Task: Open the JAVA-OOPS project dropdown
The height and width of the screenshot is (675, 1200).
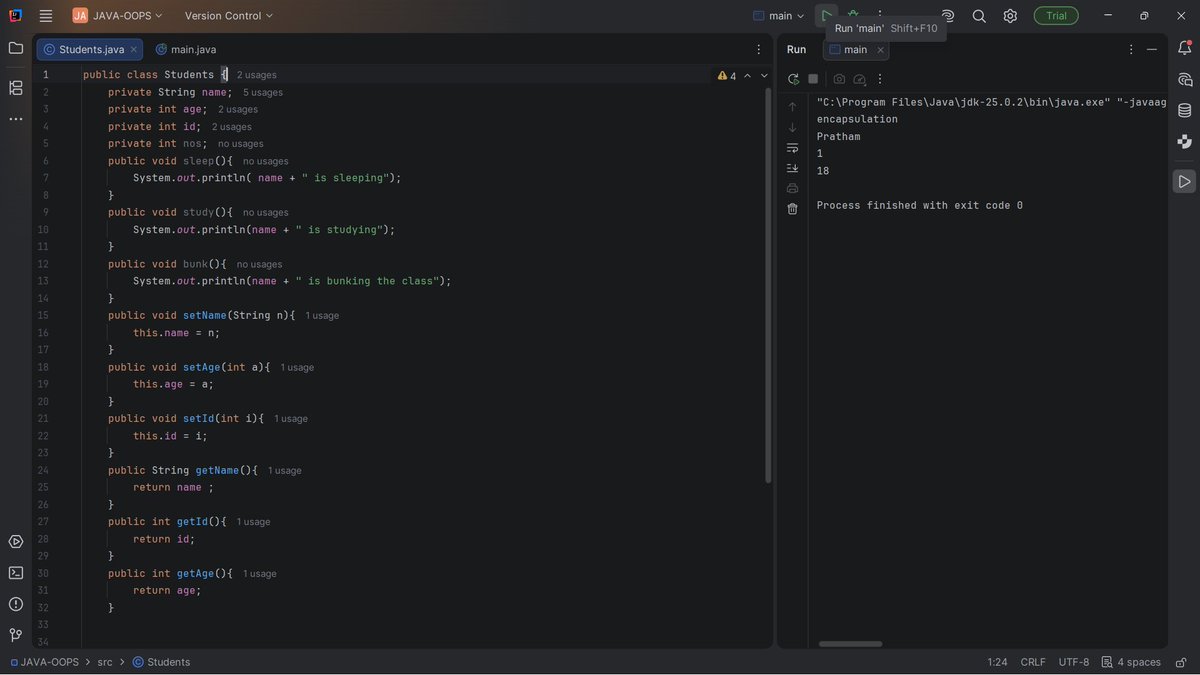Action: (x=117, y=16)
